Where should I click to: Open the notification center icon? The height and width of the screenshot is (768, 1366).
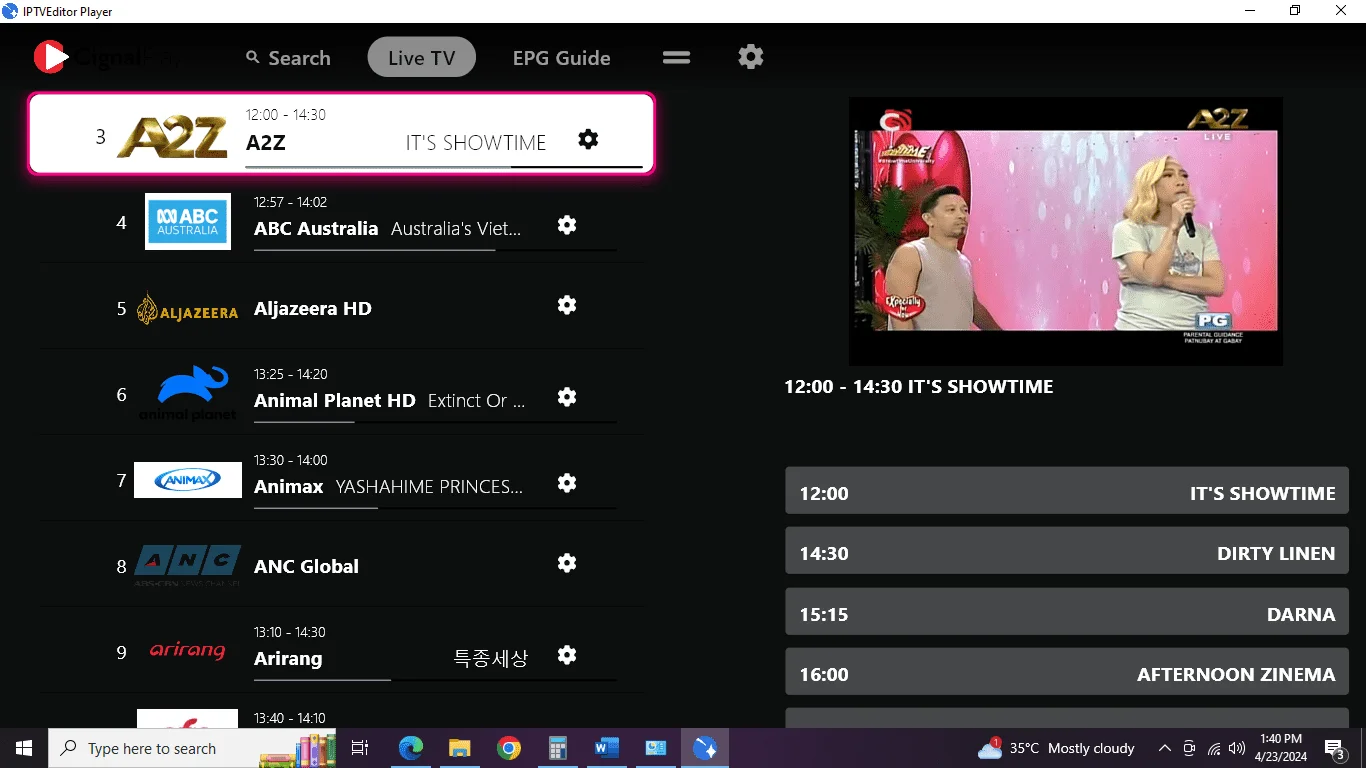tap(1334, 748)
